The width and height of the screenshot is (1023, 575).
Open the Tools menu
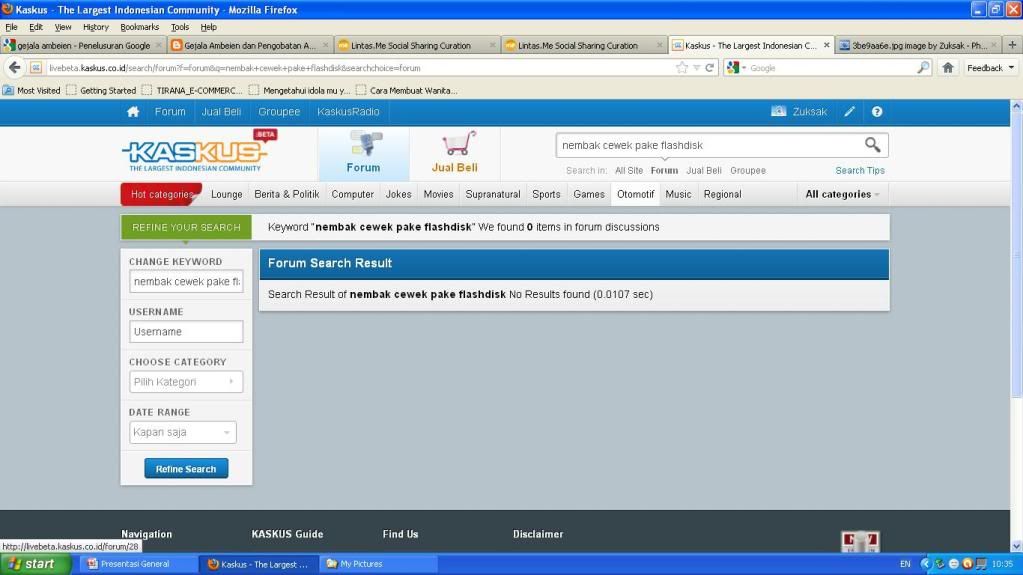[179, 27]
